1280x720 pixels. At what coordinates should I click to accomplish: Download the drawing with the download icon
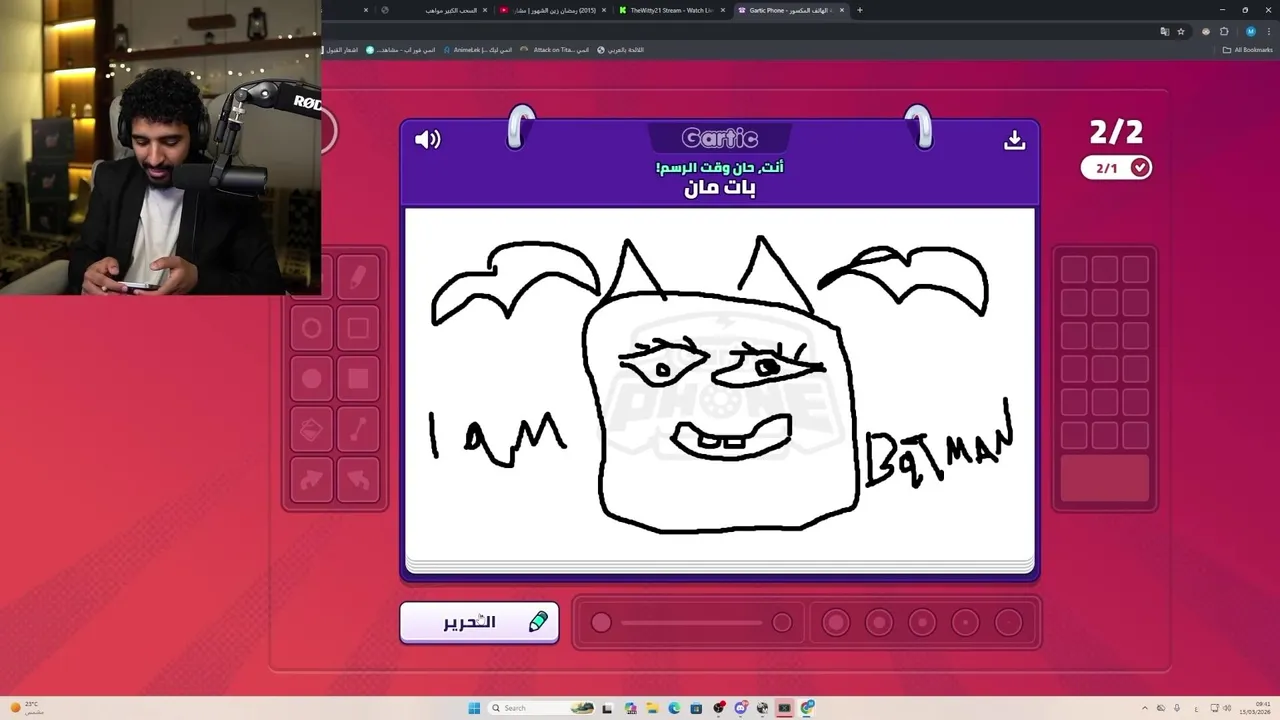(x=1014, y=140)
